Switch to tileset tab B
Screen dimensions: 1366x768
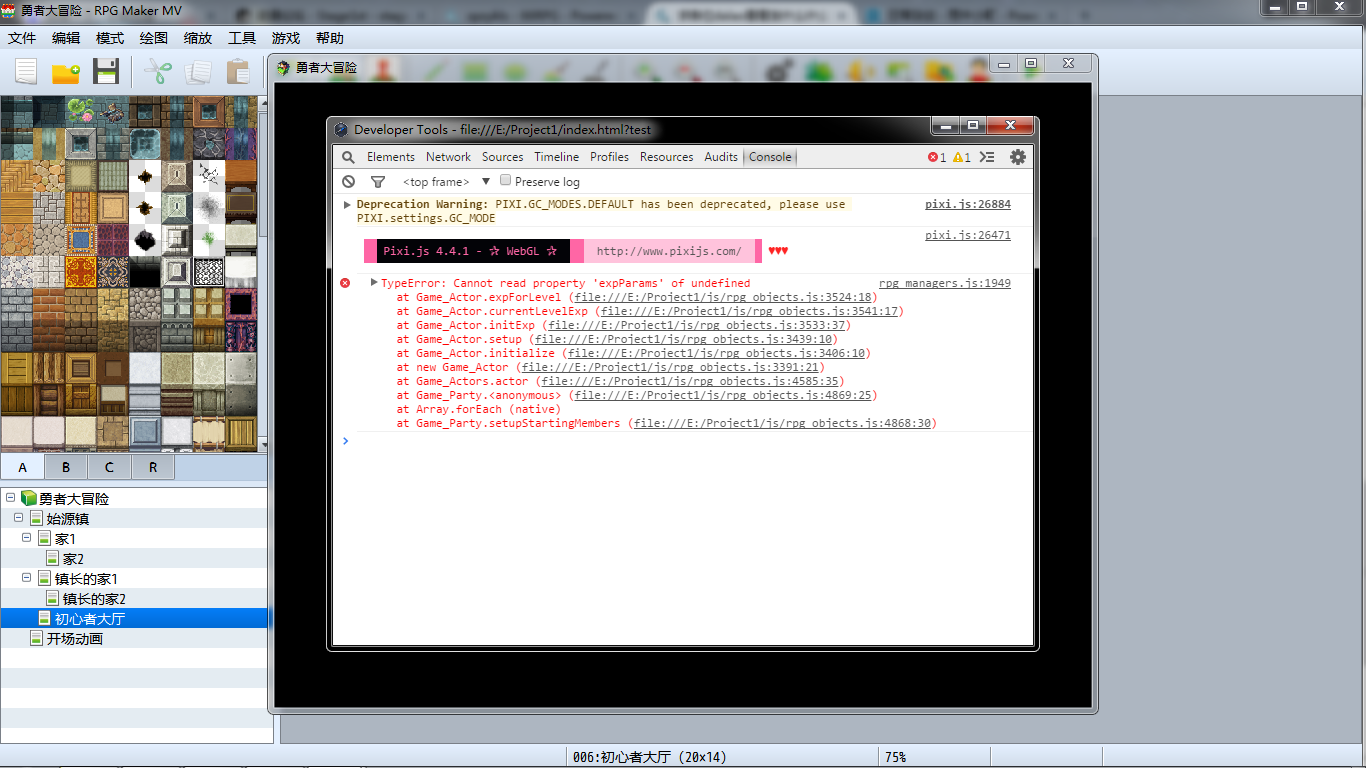coord(66,467)
